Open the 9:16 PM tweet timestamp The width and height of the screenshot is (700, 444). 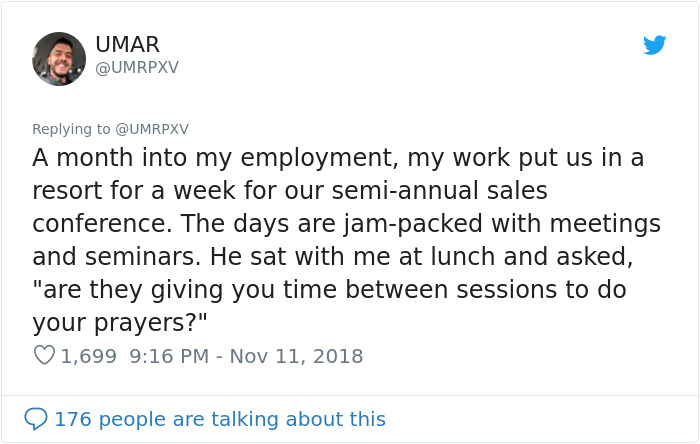click(x=166, y=355)
